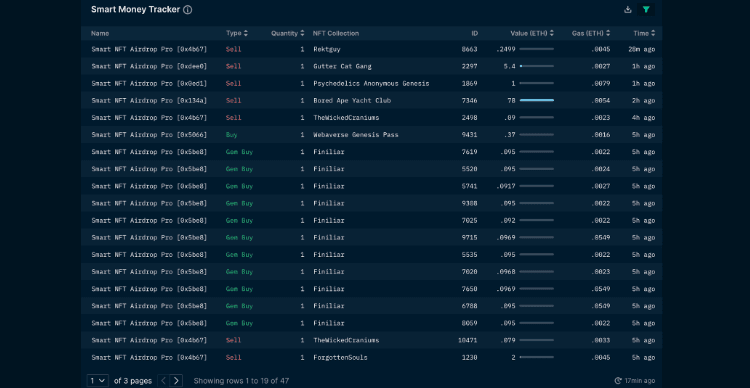Click value .0917 in Finiliar row

click(506, 186)
